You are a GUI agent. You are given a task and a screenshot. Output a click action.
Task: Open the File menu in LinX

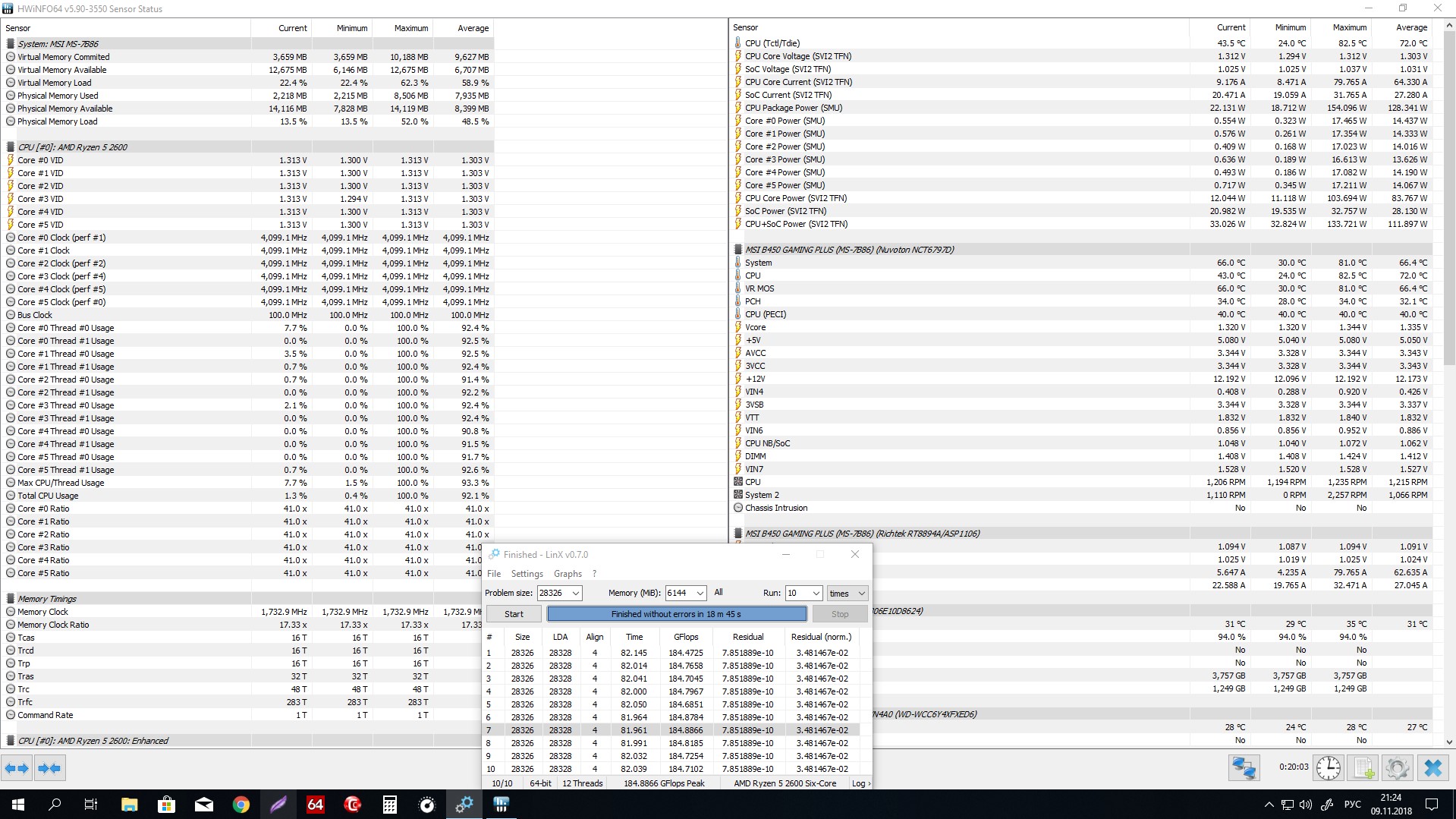point(494,574)
